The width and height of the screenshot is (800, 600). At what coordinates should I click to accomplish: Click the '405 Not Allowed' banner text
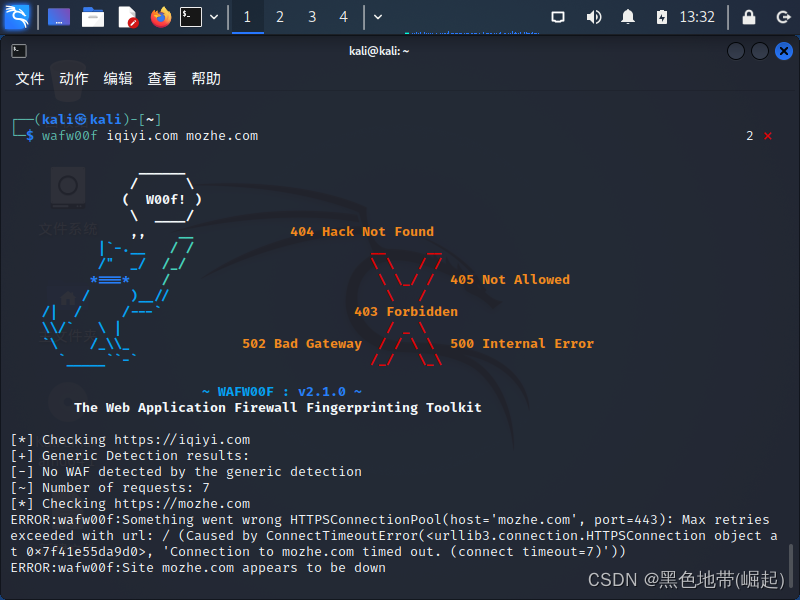510,280
